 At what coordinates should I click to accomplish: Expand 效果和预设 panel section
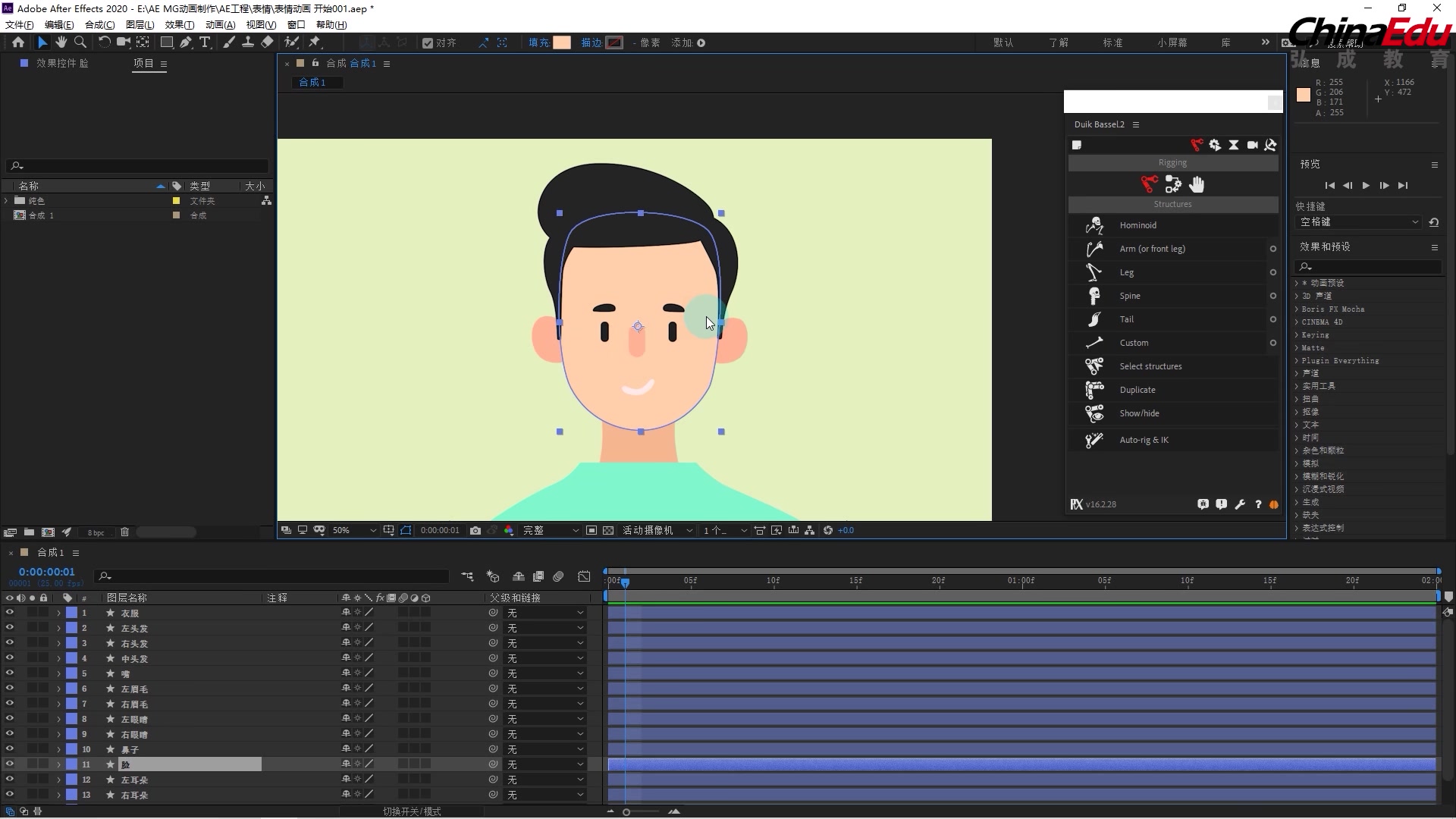pos(1322,246)
